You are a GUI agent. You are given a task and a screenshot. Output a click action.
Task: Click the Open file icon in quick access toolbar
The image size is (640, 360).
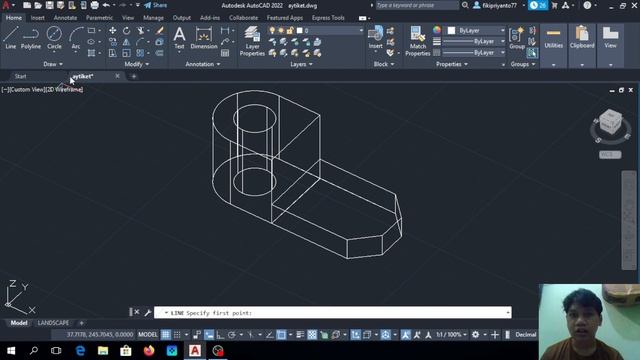38,5
